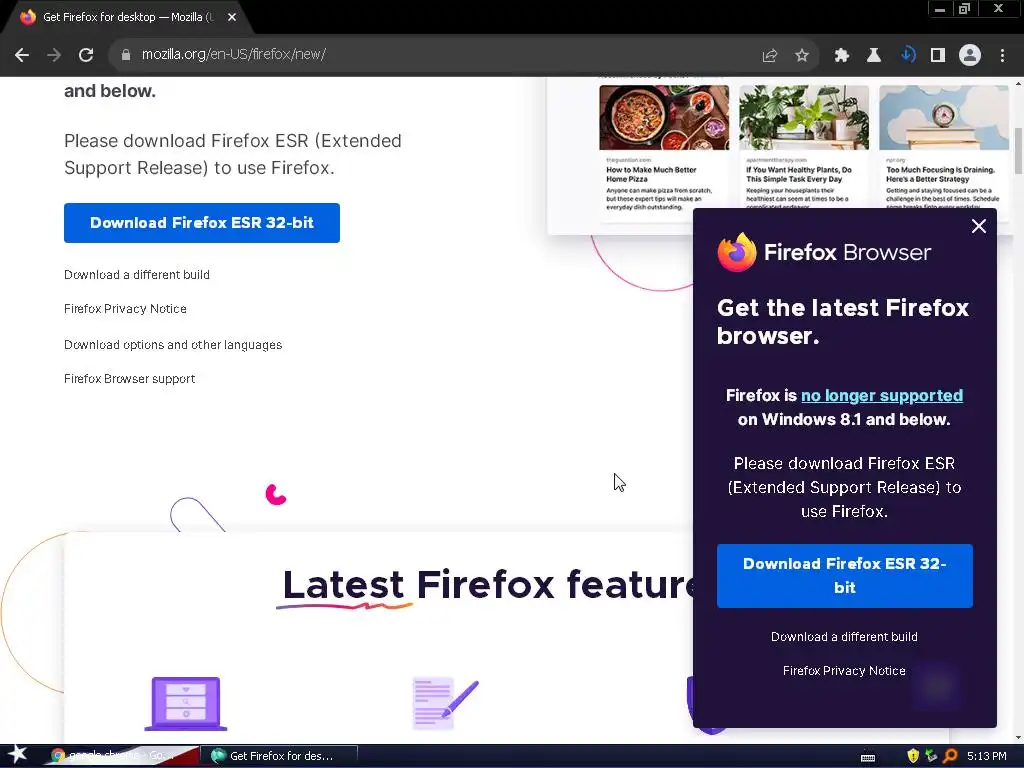Click 'How to Make Much Better Home Pizza'

[x=651, y=174]
